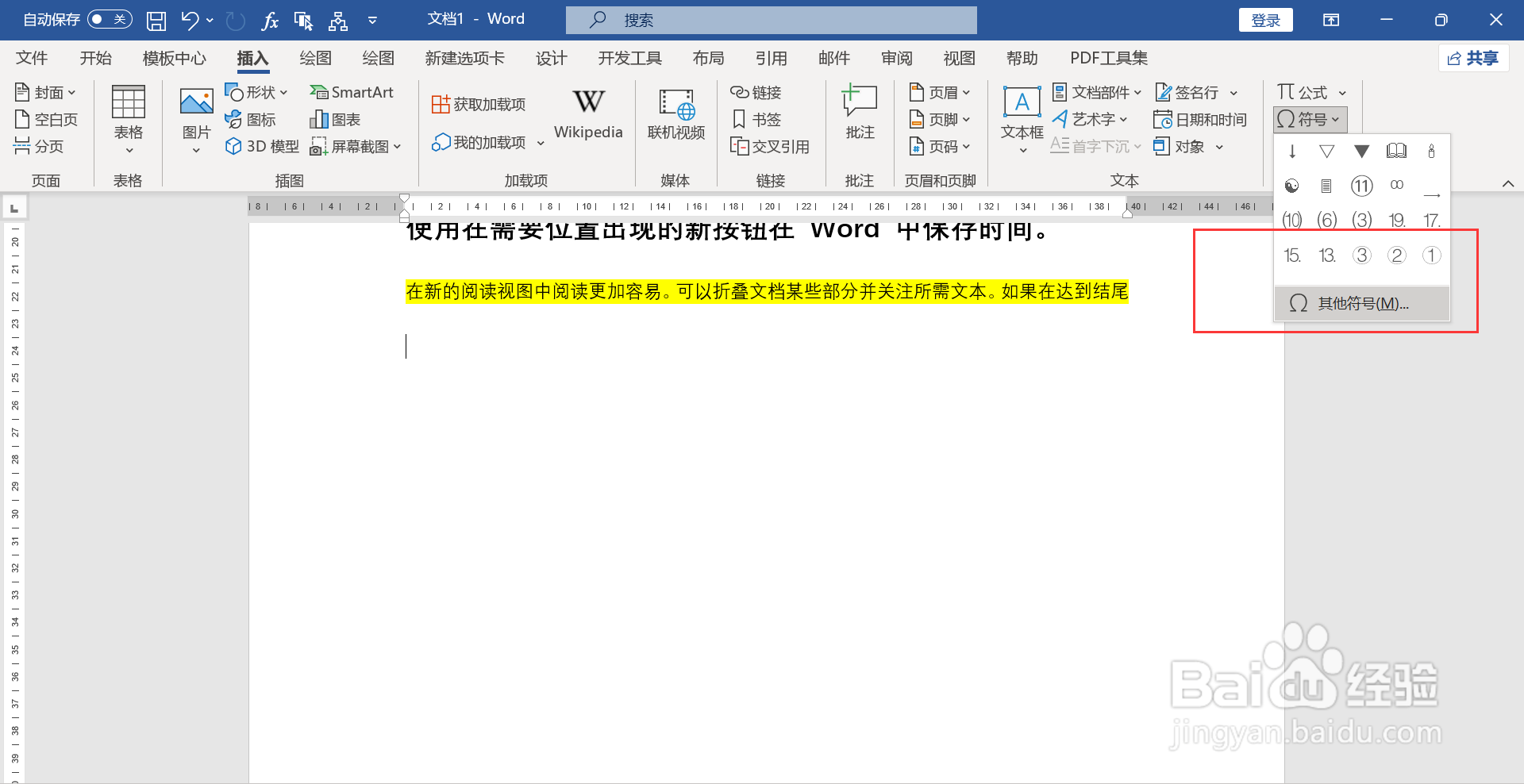The height and width of the screenshot is (784, 1524).
Task: Insert 联机视频 online video
Action: [x=676, y=113]
